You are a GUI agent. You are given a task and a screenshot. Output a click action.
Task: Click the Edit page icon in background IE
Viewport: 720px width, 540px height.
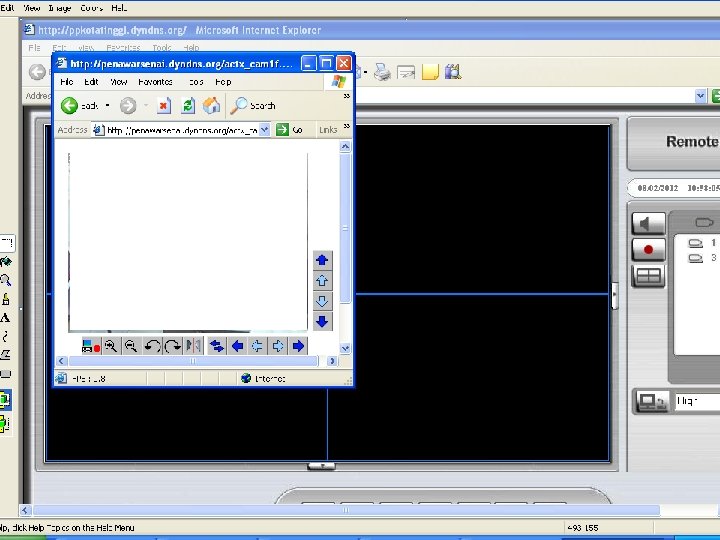[406, 72]
